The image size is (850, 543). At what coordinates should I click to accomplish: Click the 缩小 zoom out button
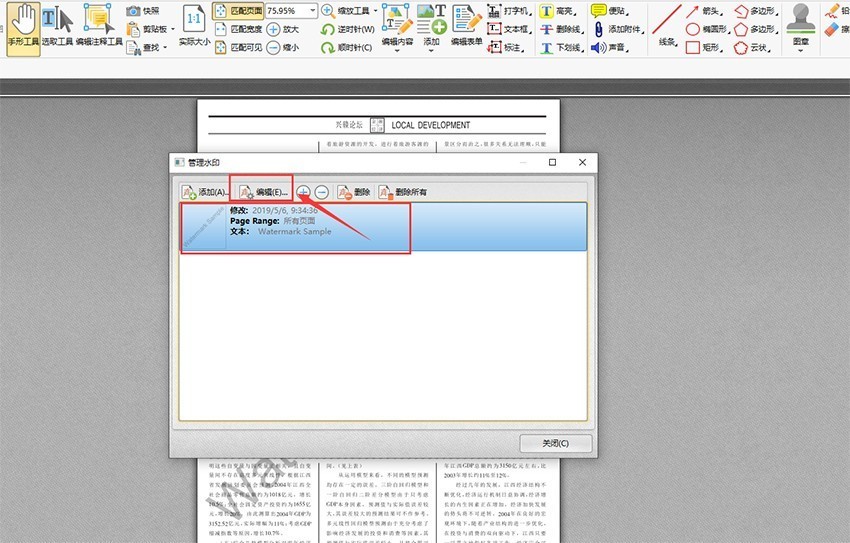point(282,48)
